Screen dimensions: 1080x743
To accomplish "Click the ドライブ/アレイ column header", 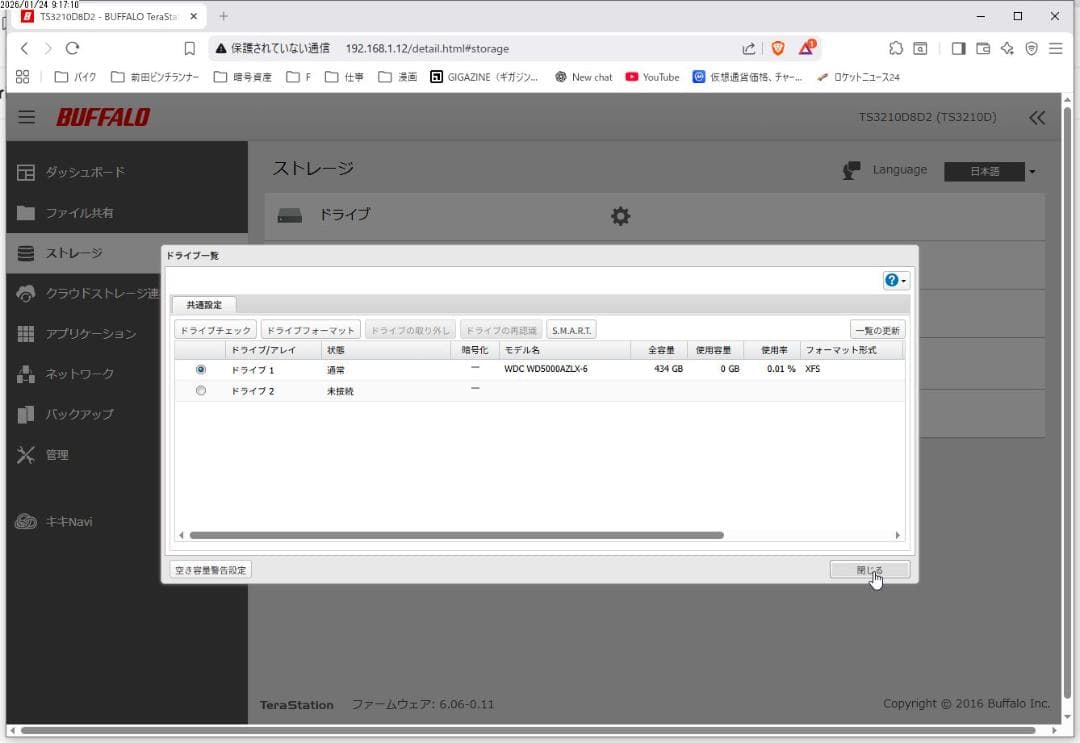I will (x=273, y=350).
